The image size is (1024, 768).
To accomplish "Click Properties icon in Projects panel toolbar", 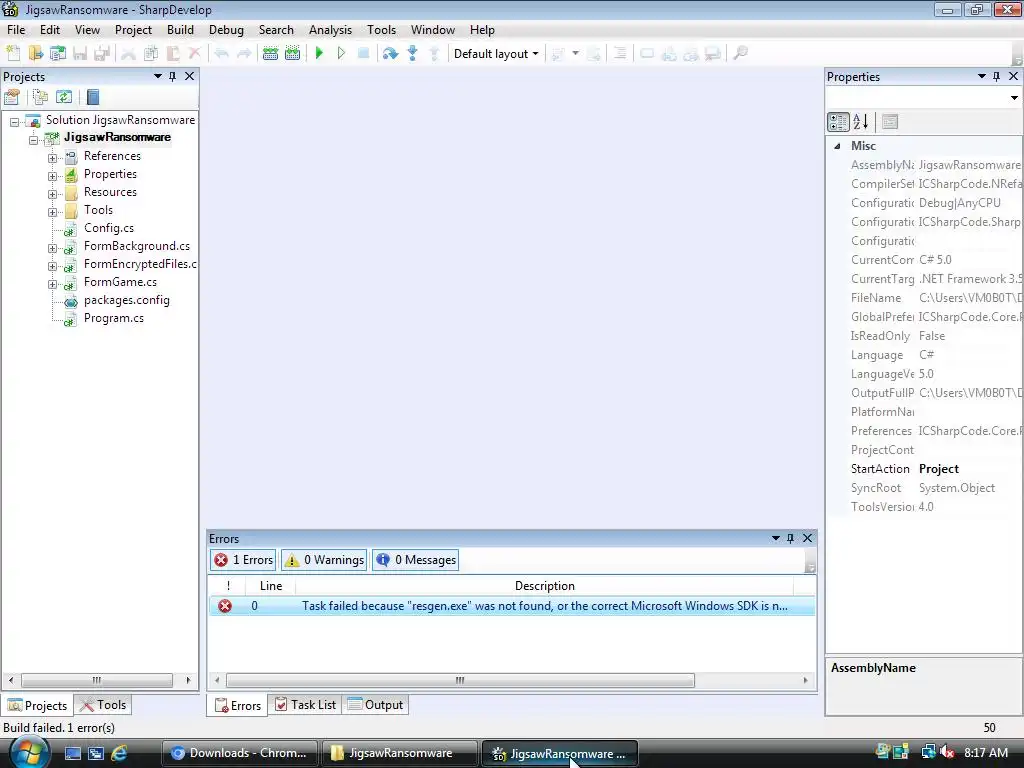I will (12, 97).
